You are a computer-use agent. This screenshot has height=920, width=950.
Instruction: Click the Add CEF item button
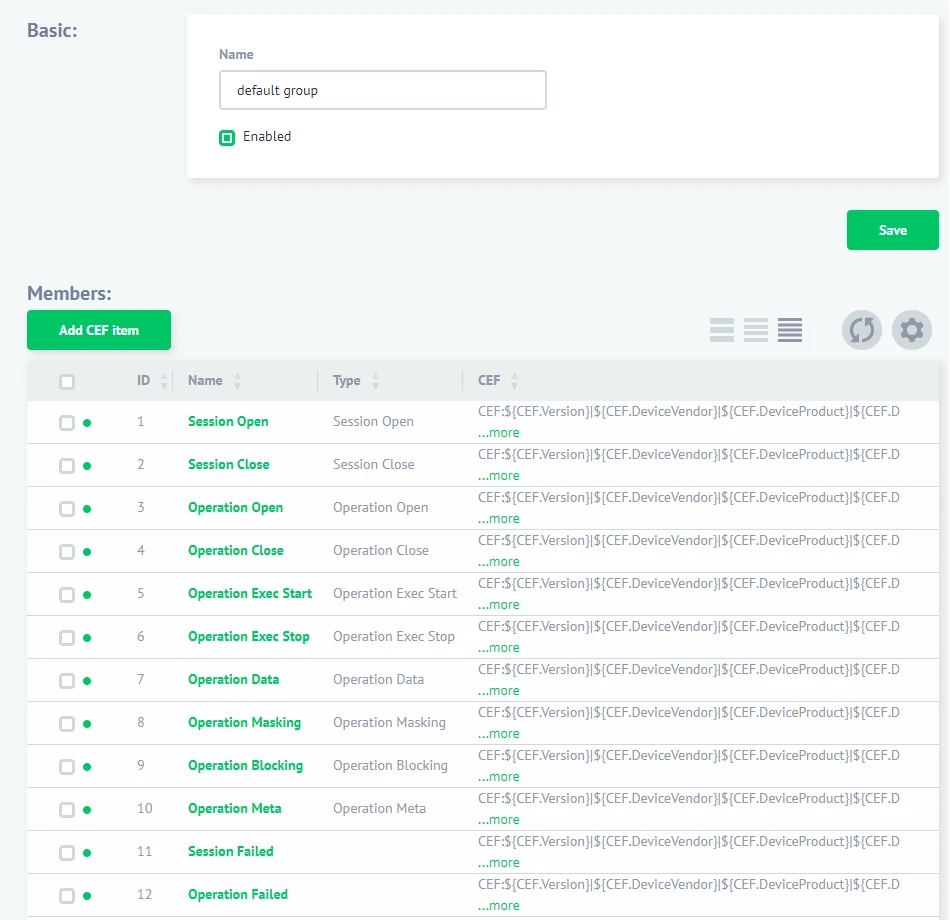(x=99, y=330)
